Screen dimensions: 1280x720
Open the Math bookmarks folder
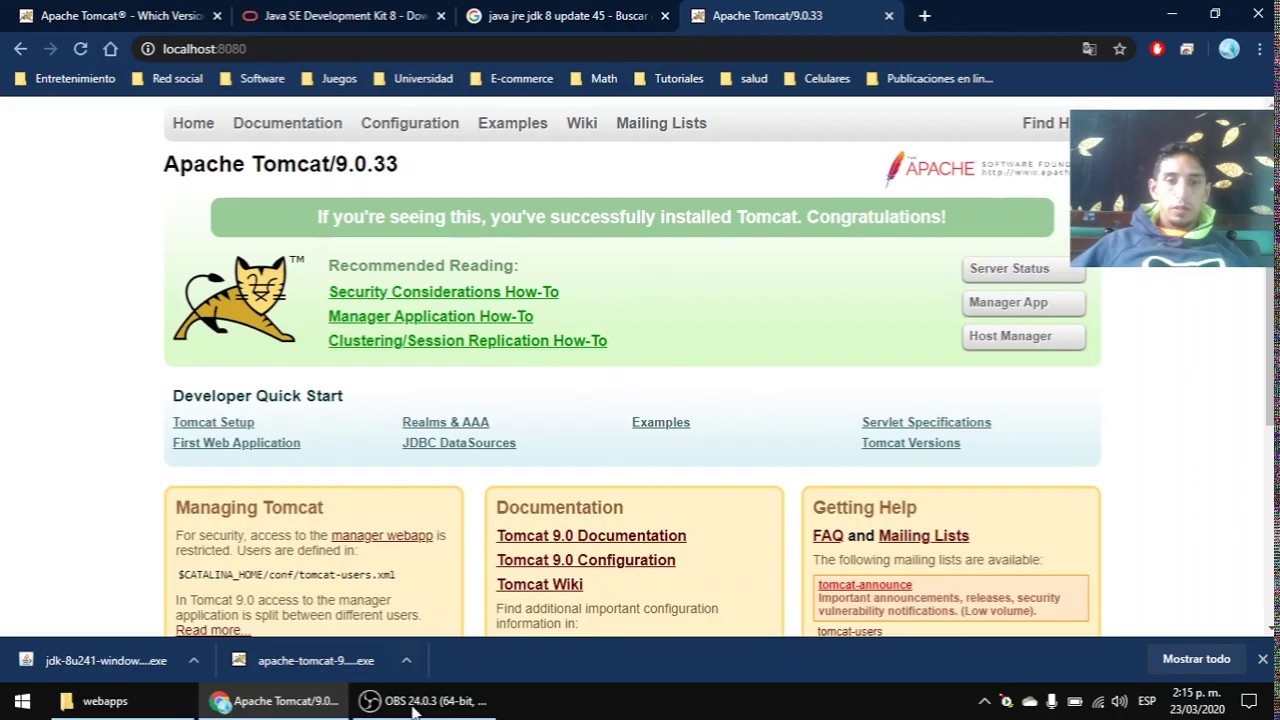594,78
